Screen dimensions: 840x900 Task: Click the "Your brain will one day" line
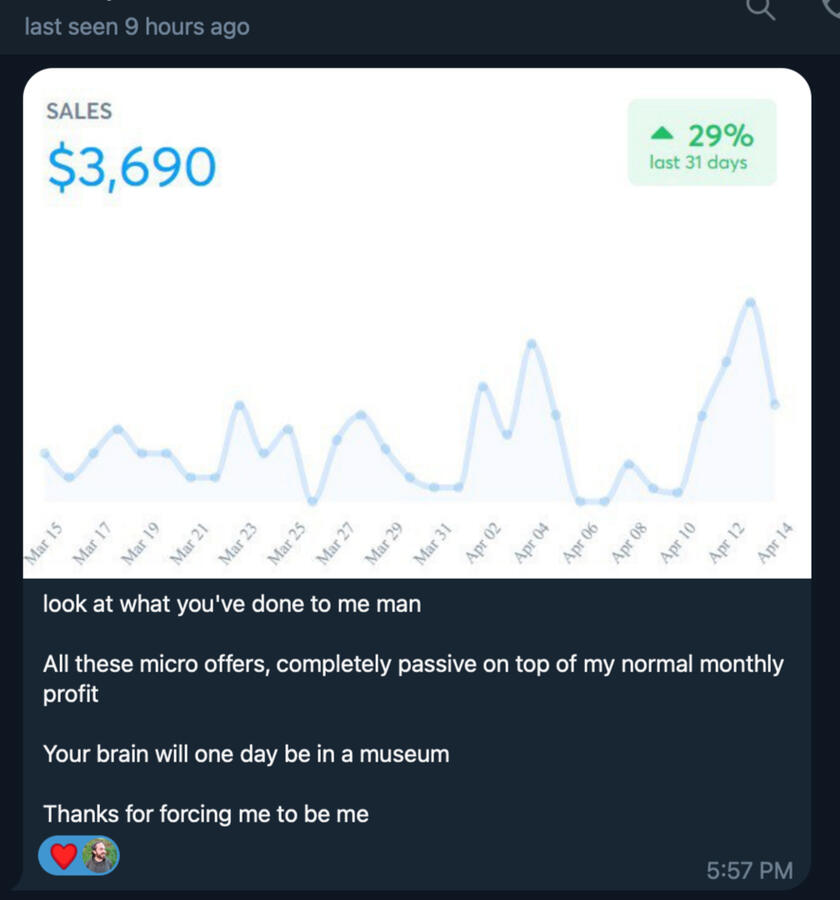click(x=246, y=754)
